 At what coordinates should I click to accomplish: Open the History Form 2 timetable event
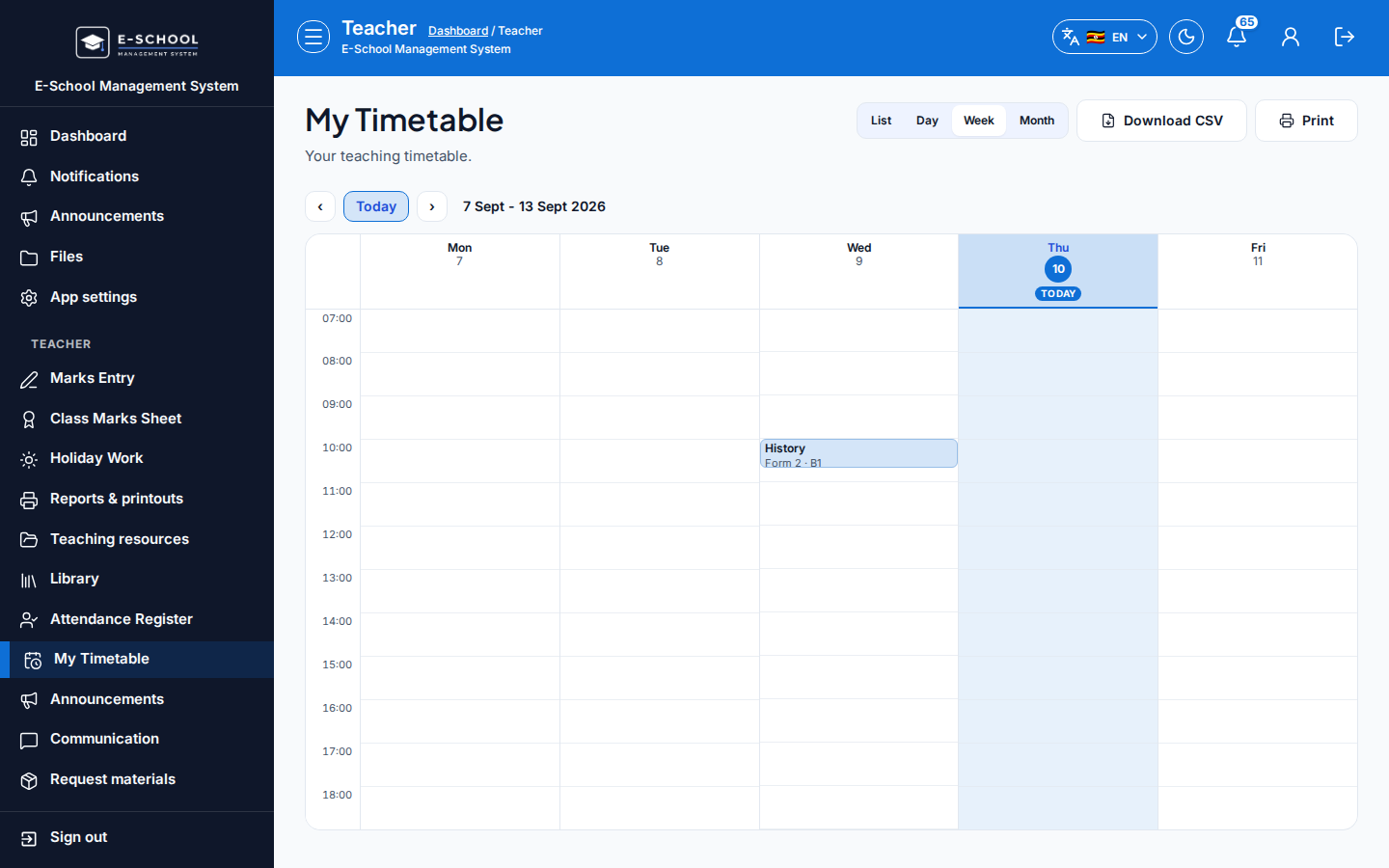(x=858, y=453)
